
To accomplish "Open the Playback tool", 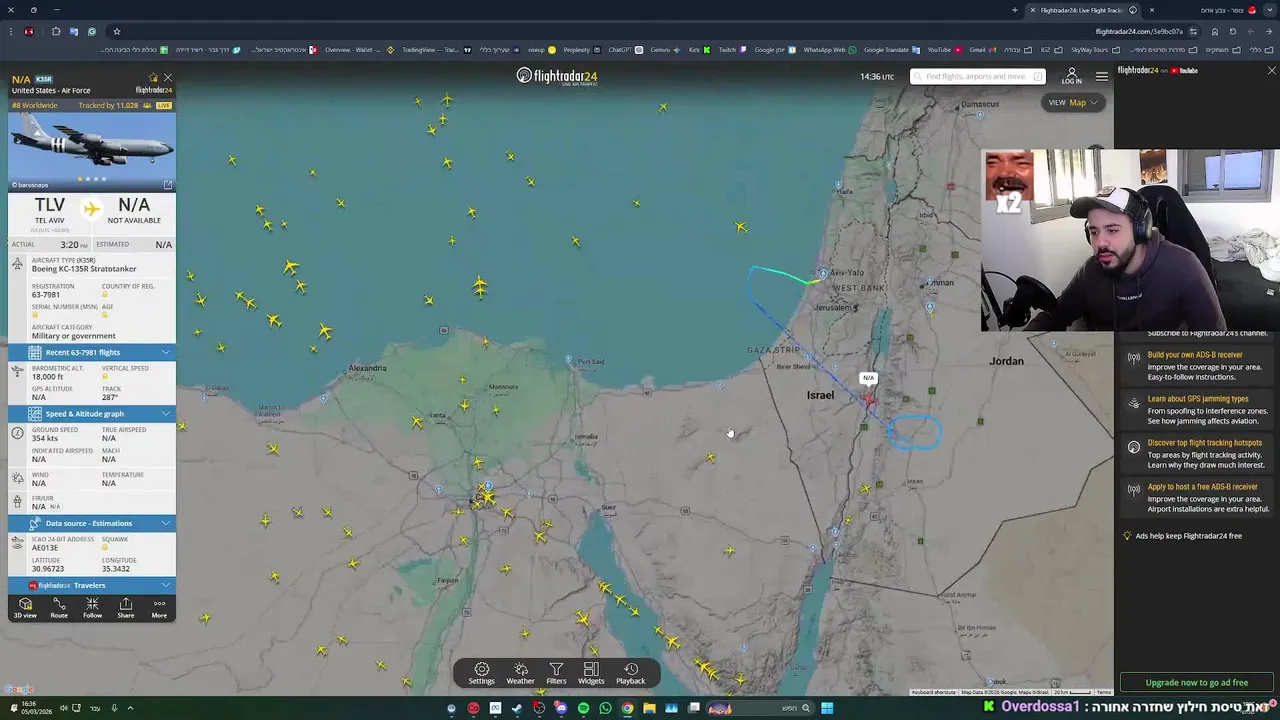I will (631, 673).
